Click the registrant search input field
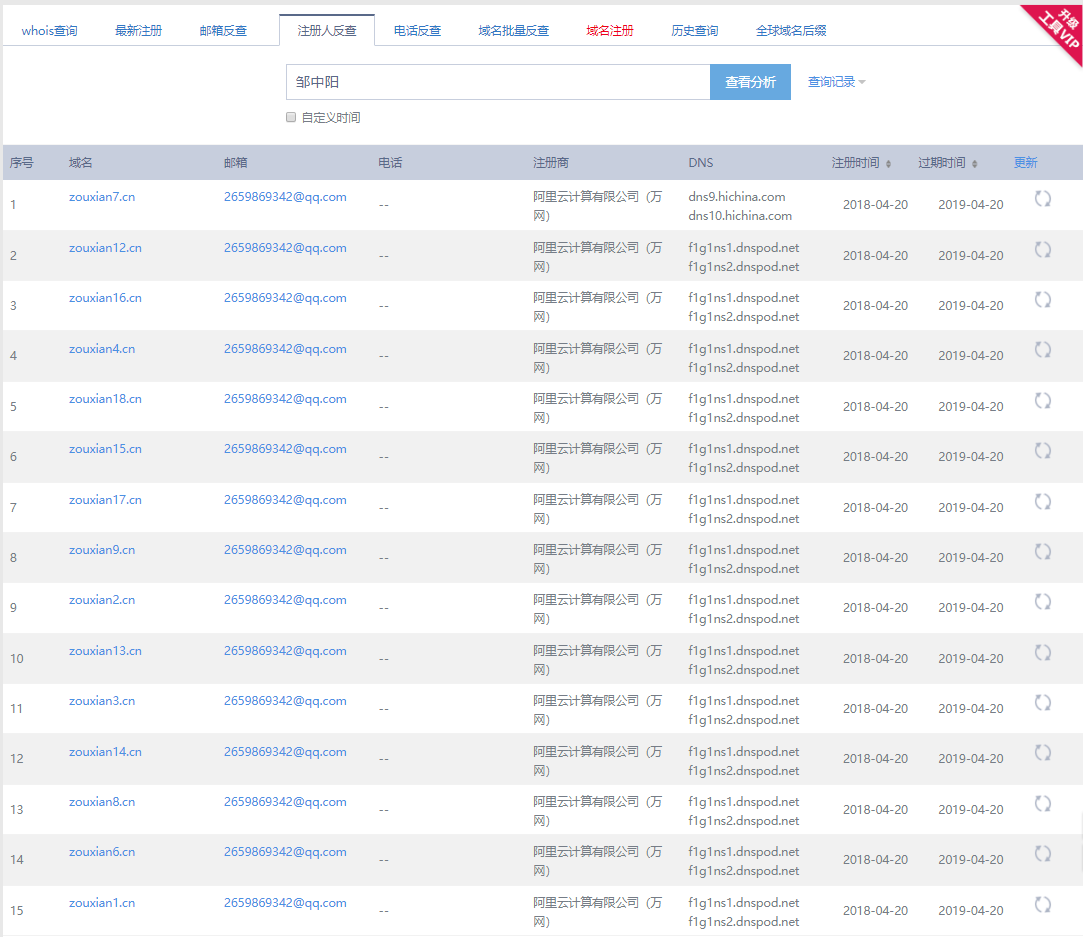The height and width of the screenshot is (937, 1083). (x=497, y=82)
